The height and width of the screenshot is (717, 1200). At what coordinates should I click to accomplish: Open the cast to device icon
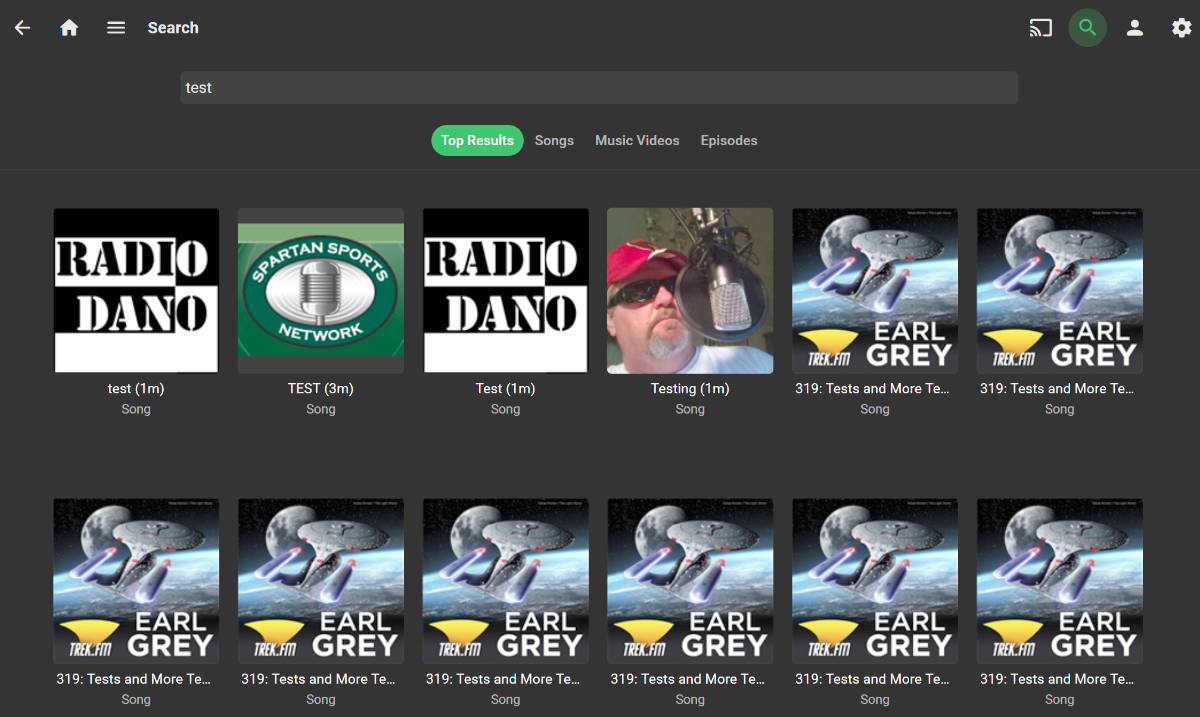point(1041,28)
